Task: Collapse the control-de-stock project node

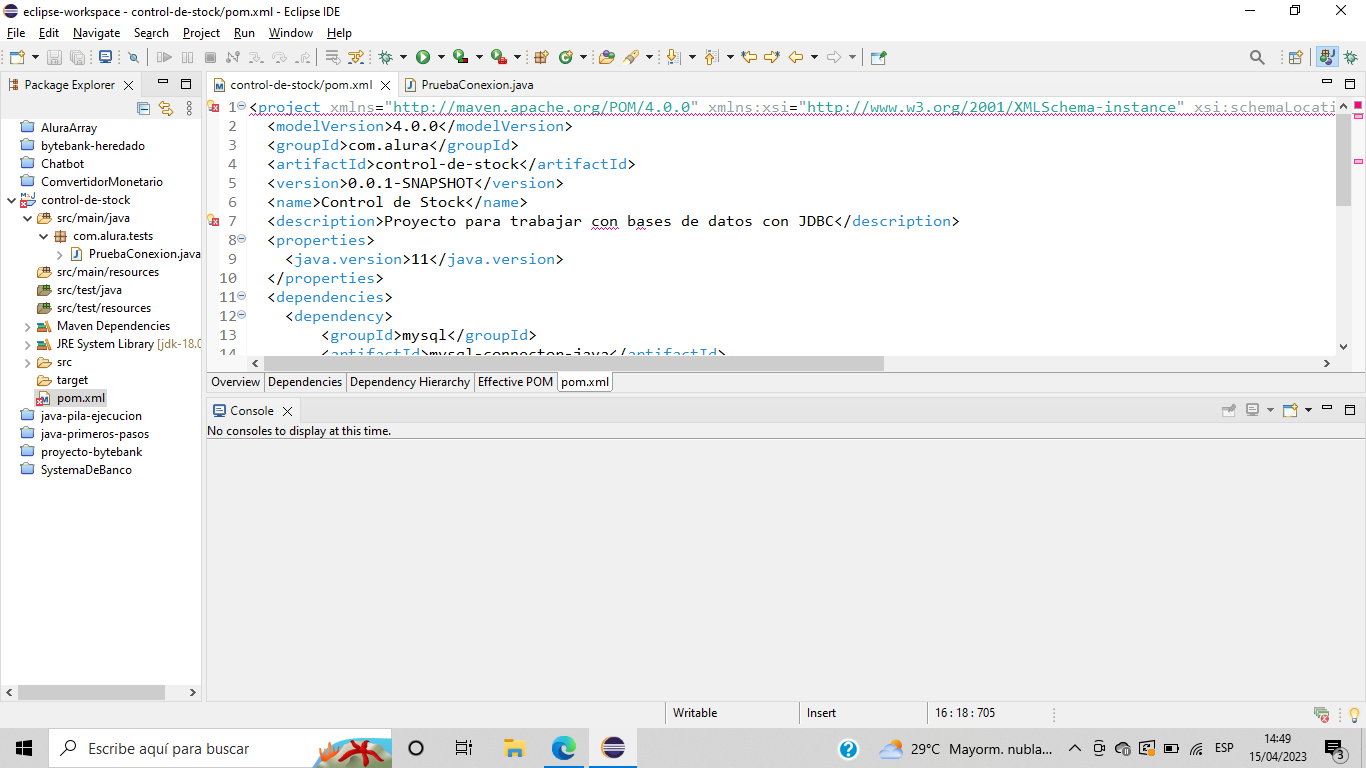Action: pos(12,200)
